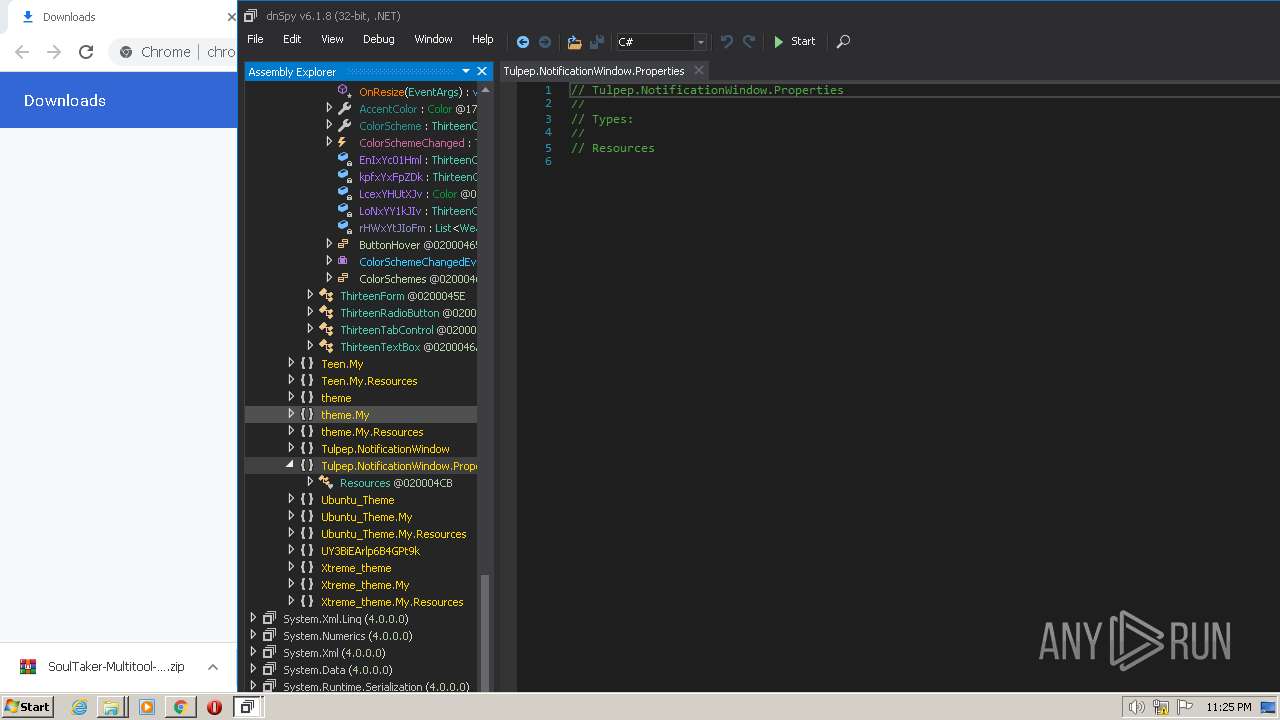Reload the page in Chrome
Image resolution: width=1280 pixels, height=720 pixels.
click(86, 52)
